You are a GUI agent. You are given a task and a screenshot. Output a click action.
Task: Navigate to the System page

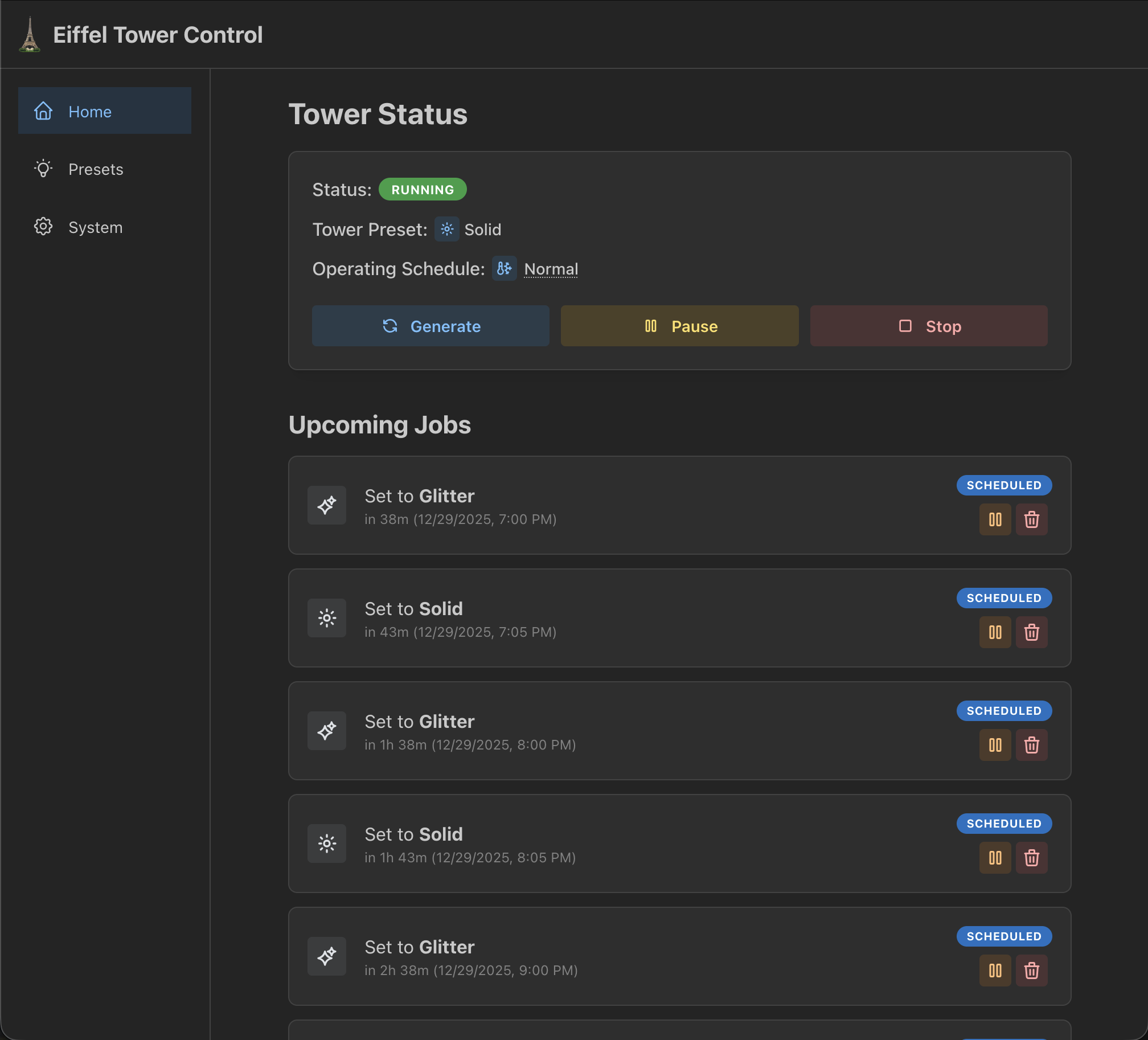pyautogui.click(x=95, y=227)
